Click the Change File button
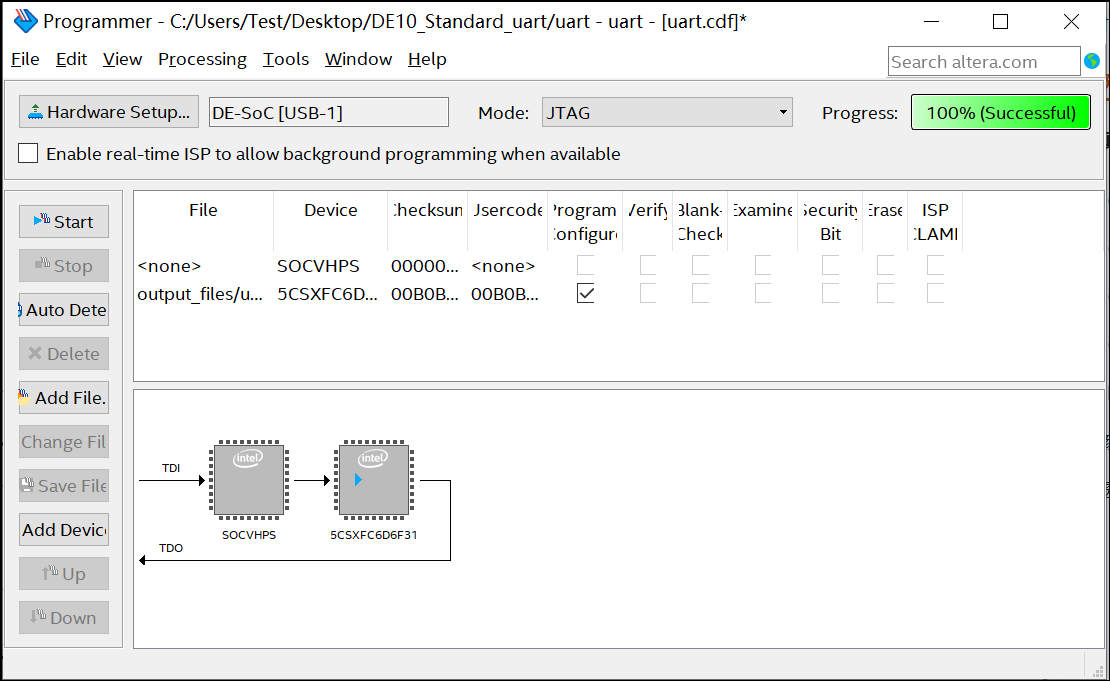This screenshot has height=681, width=1110. [x=64, y=442]
